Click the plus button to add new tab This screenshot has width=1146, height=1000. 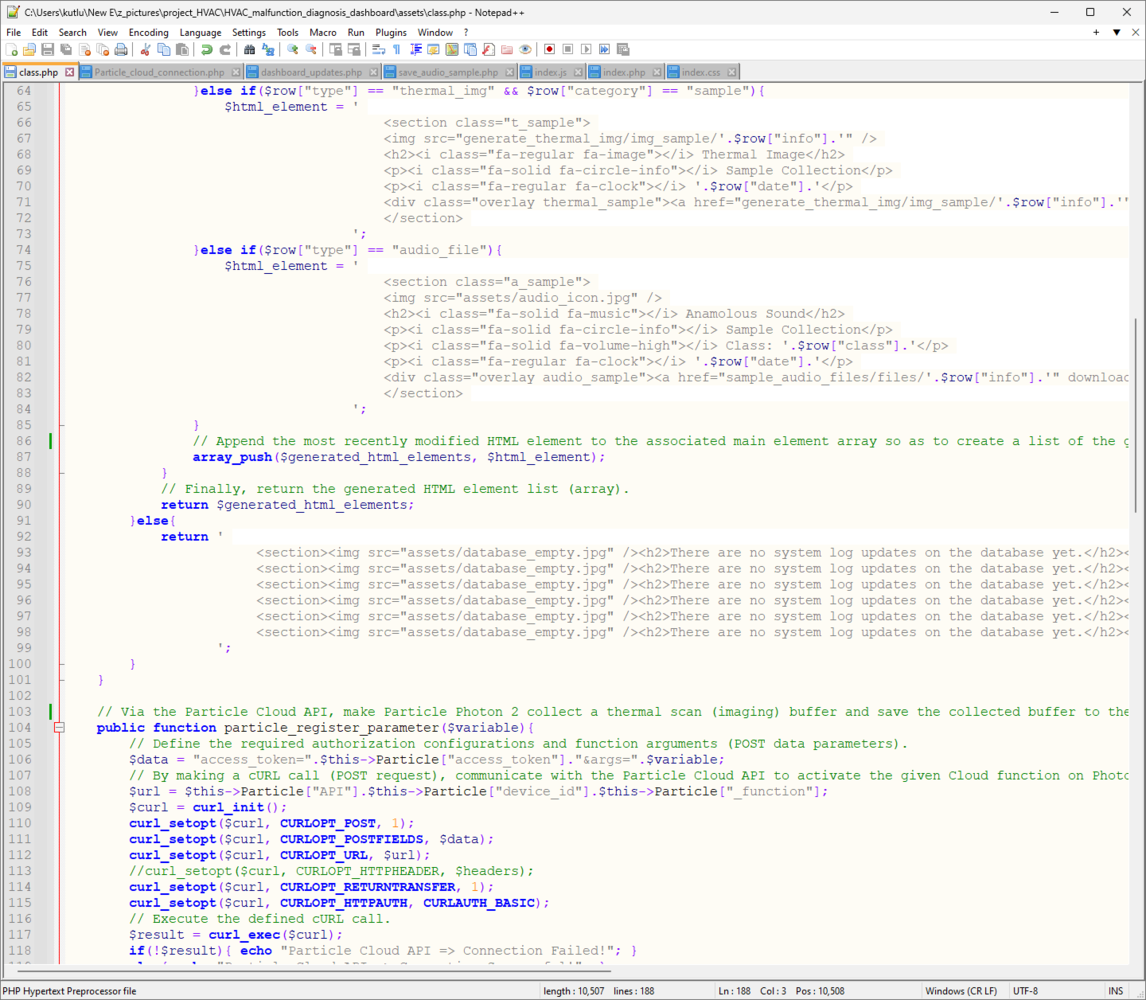(x=1096, y=32)
